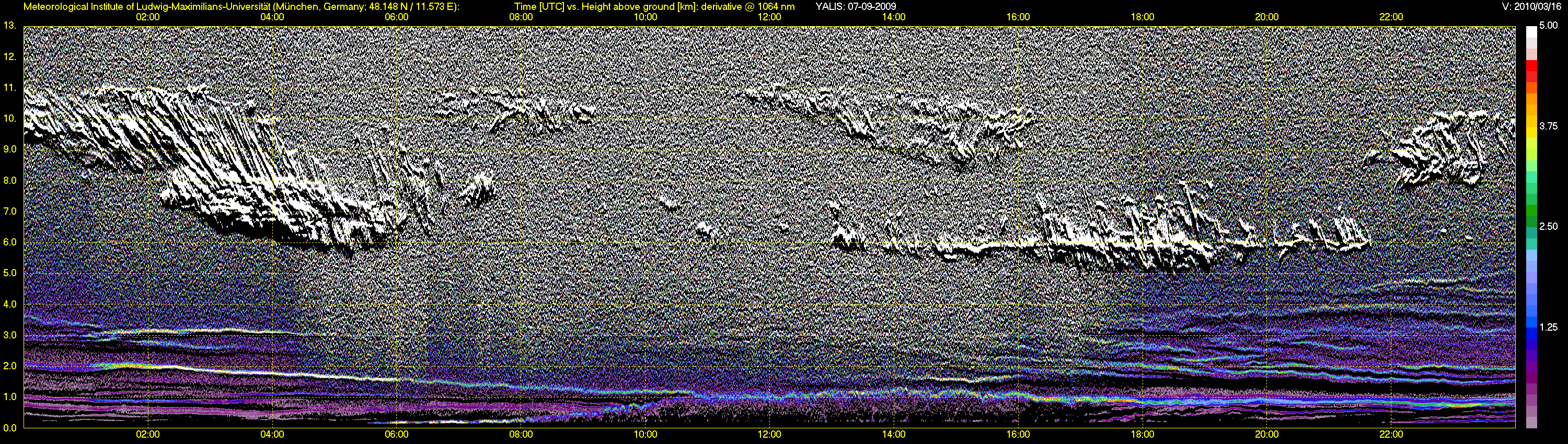
Task: Click the 22:00 label on the bottom time axis
Action: click(x=1391, y=435)
